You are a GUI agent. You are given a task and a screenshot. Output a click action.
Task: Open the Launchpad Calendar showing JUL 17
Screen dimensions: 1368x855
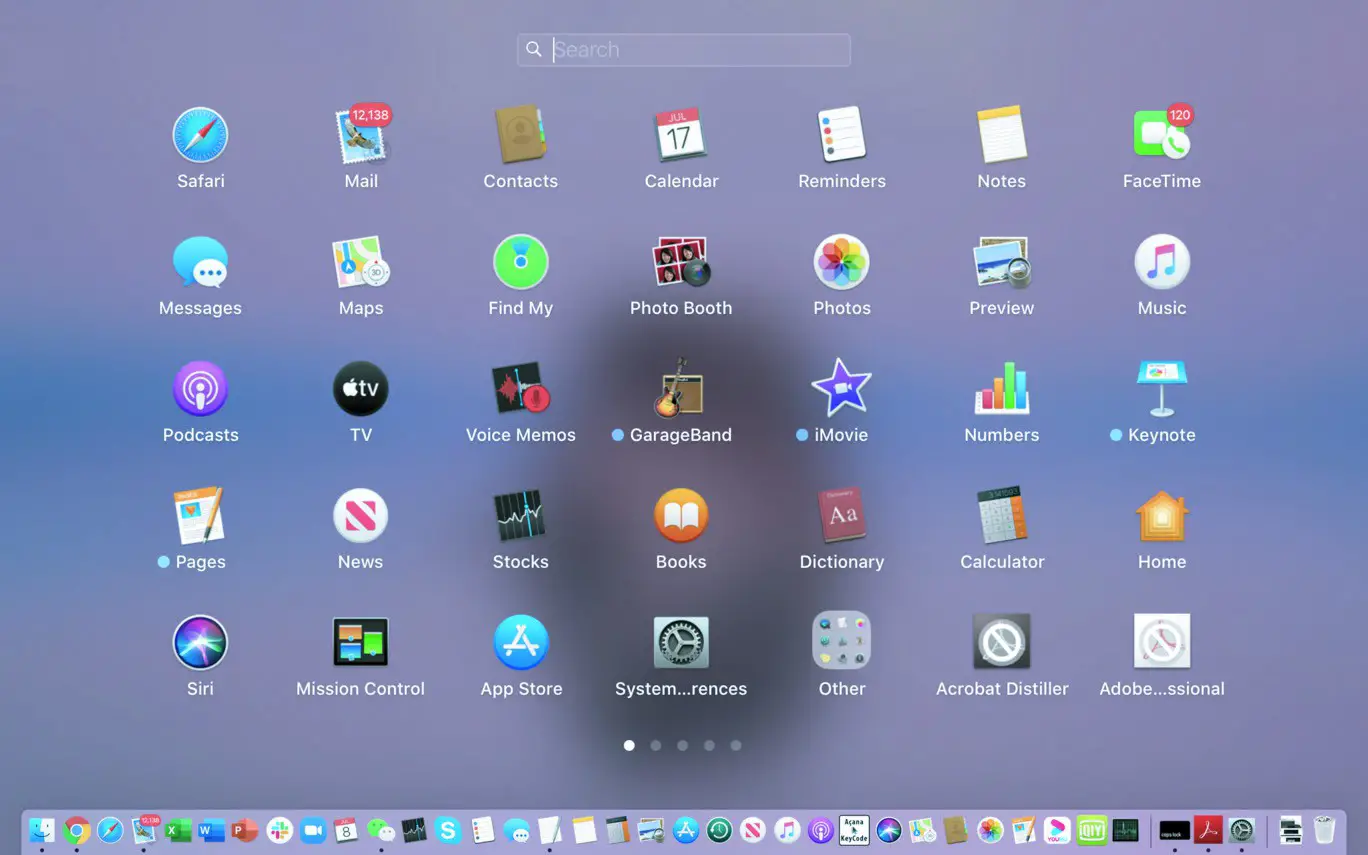tap(681, 135)
